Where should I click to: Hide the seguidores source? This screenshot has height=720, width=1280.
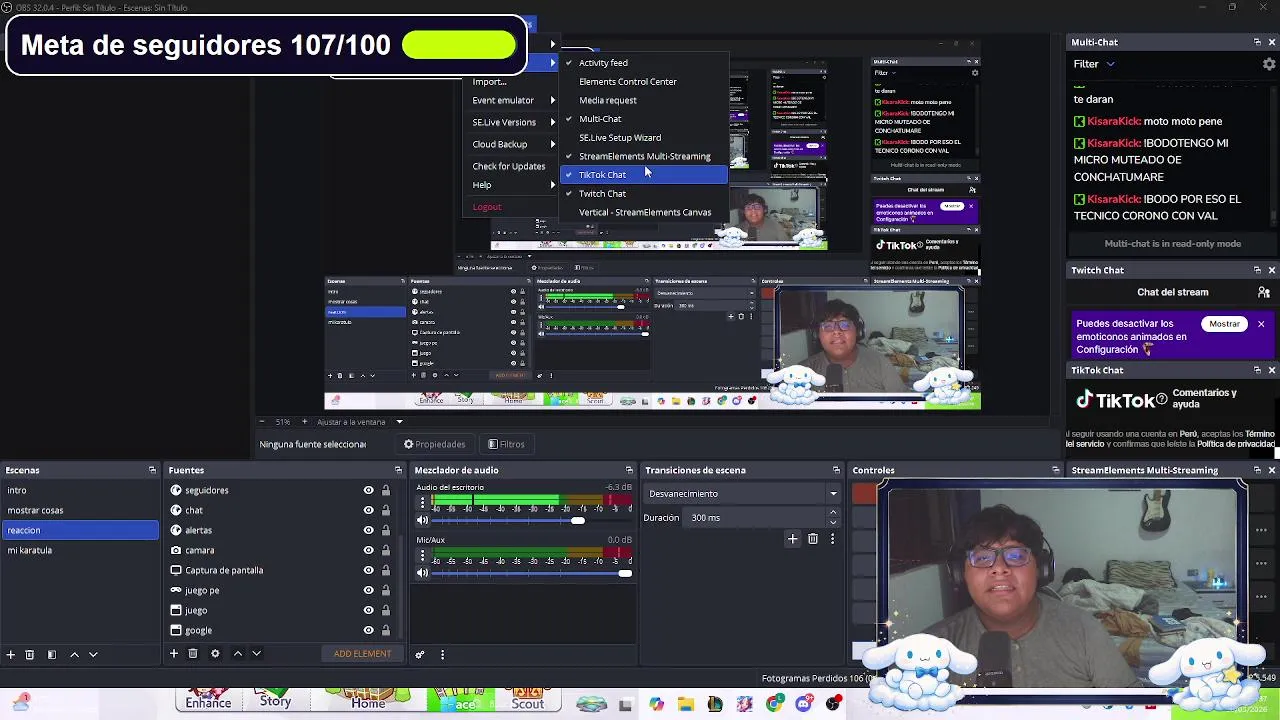368,490
